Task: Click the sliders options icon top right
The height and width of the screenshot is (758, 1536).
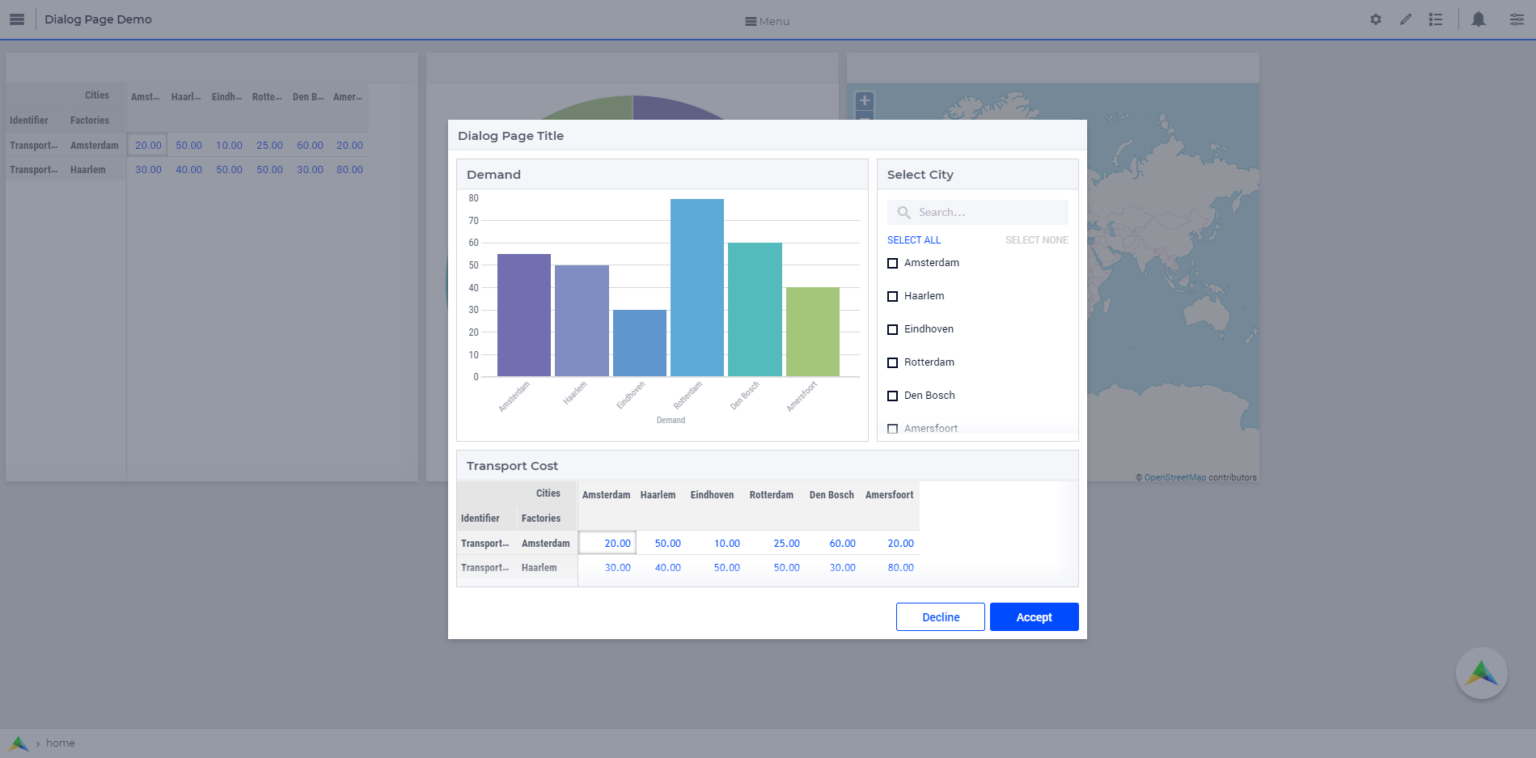Action: (1517, 19)
